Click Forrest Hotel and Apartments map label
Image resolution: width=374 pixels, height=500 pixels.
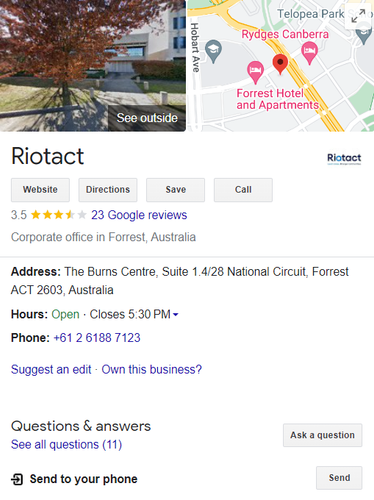click(x=278, y=99)
